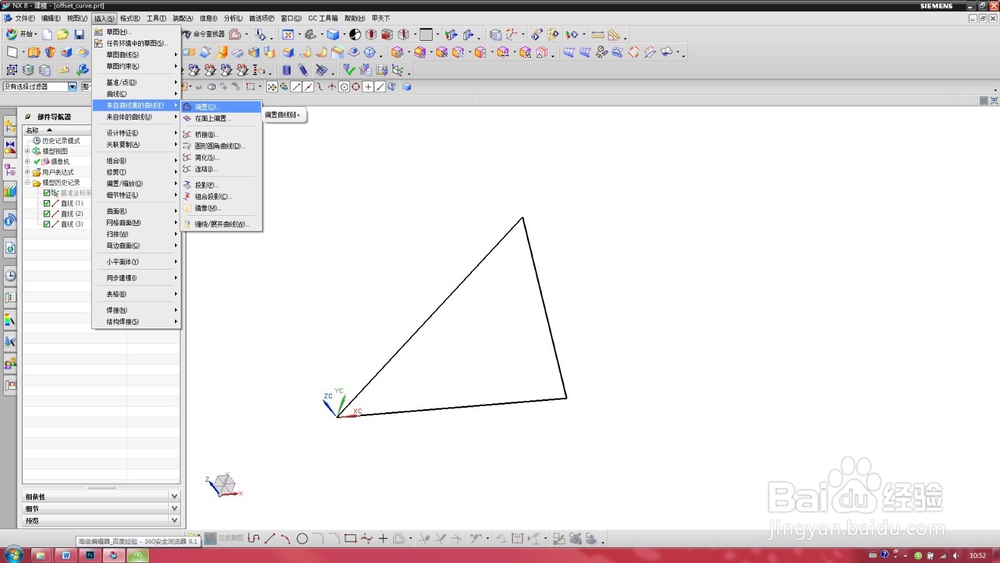Click the 开始 Start button in toolbar
This screenshot has height=563, width=1000.
[21, 34]
